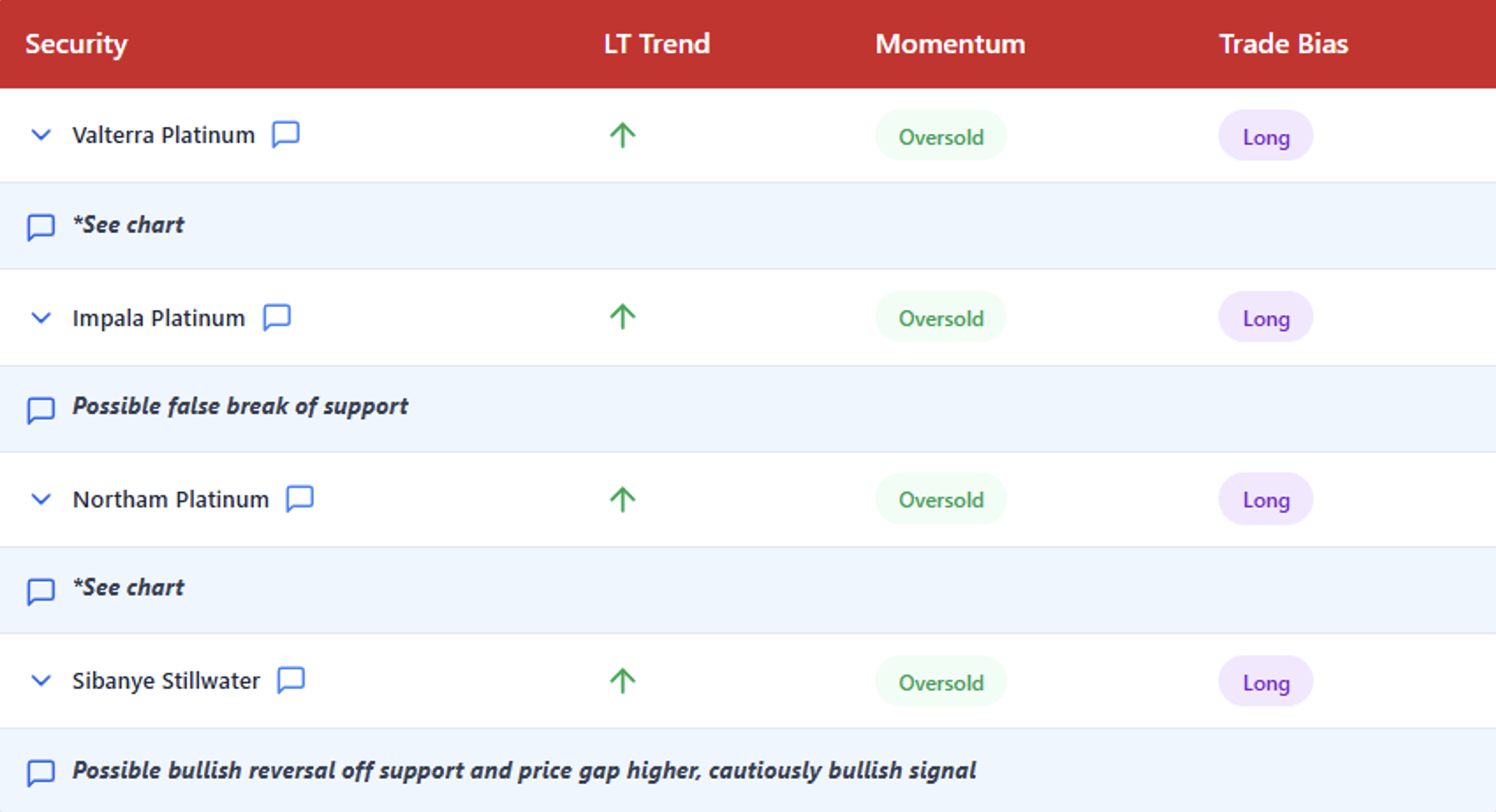
Task: Click the green trend arrow for Northam Platinum
Action: (623, 499)
